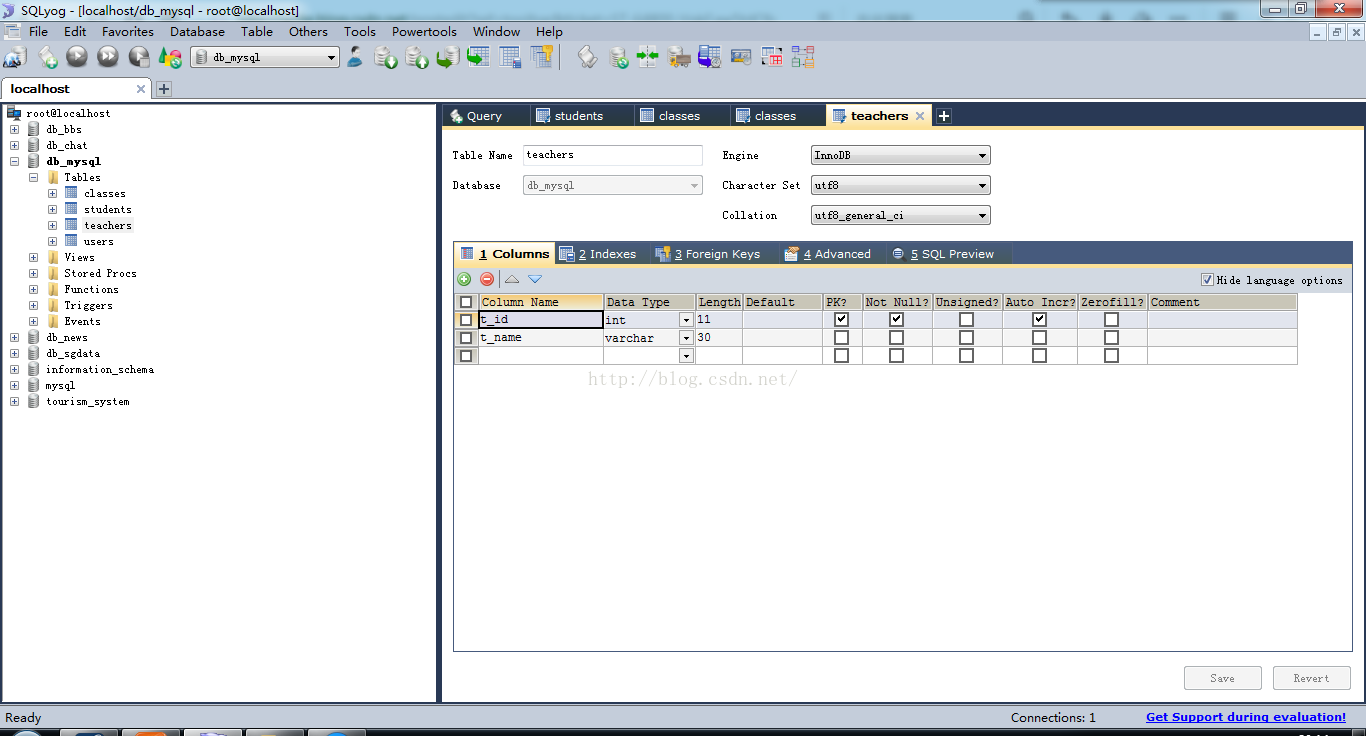Select the t_name row checkbox
The height and width of the screenshot is (736, 1366).
(466, 338)
